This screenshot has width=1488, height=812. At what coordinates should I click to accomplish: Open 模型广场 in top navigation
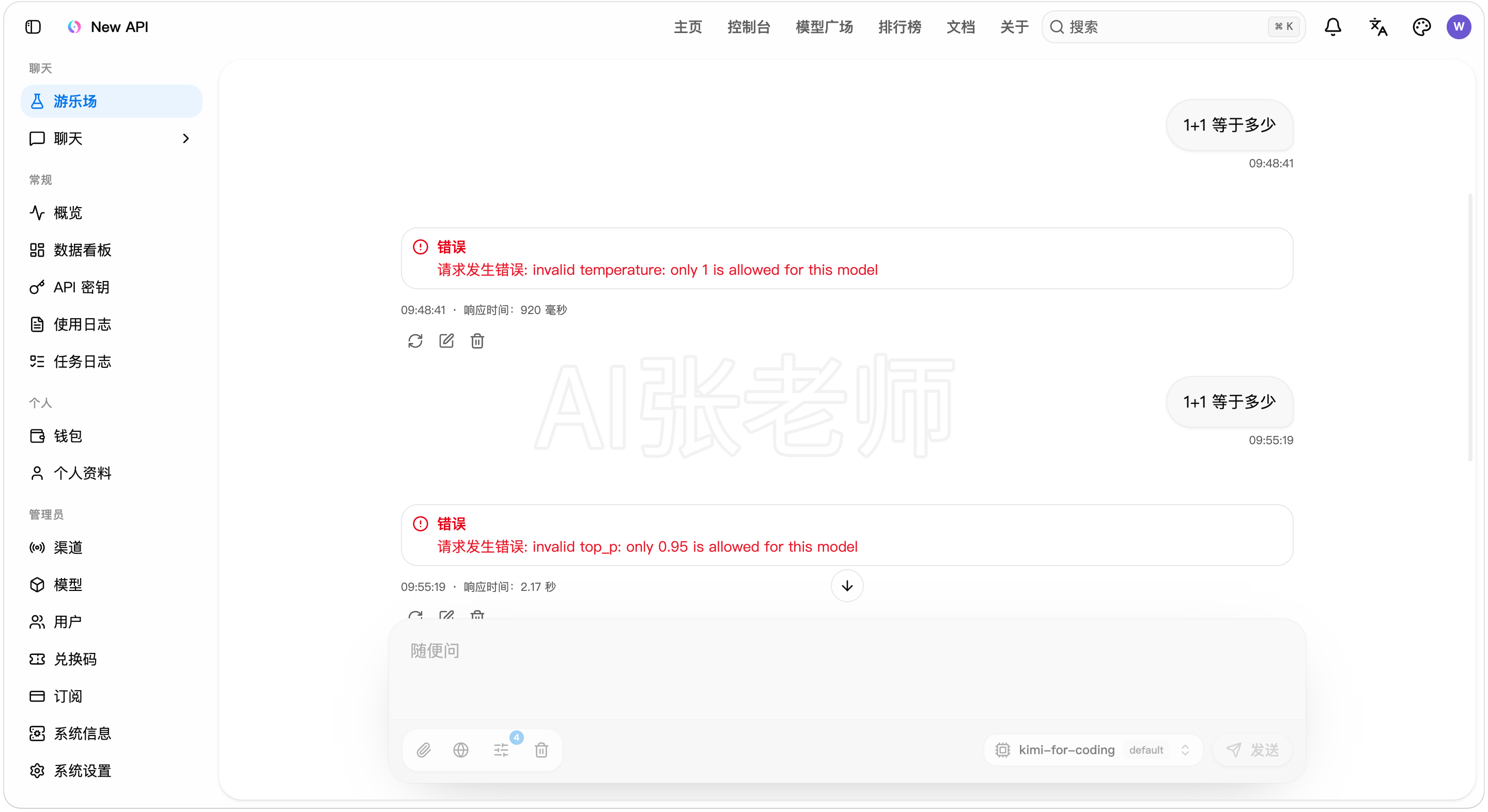click(x=824, y=27)
